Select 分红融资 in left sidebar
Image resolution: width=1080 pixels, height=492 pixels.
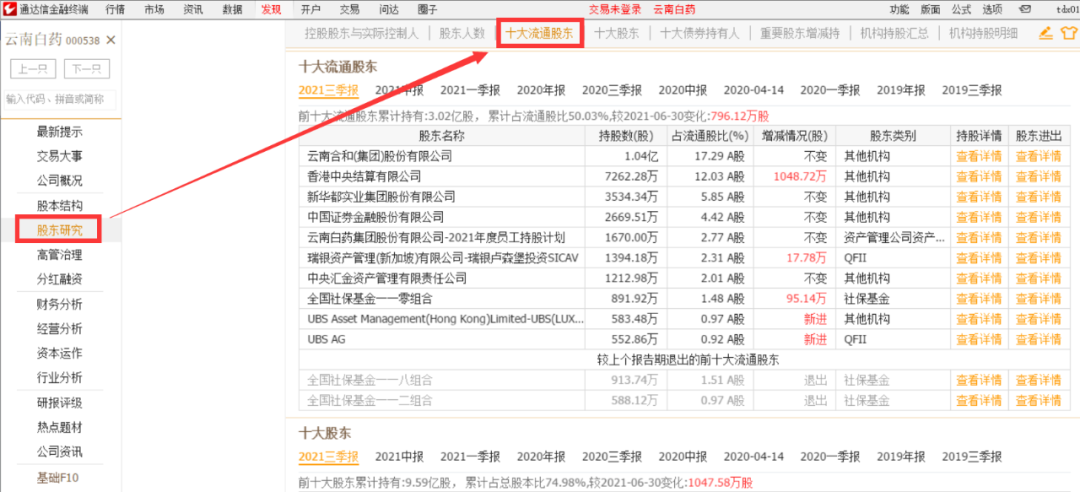(60, 279)
